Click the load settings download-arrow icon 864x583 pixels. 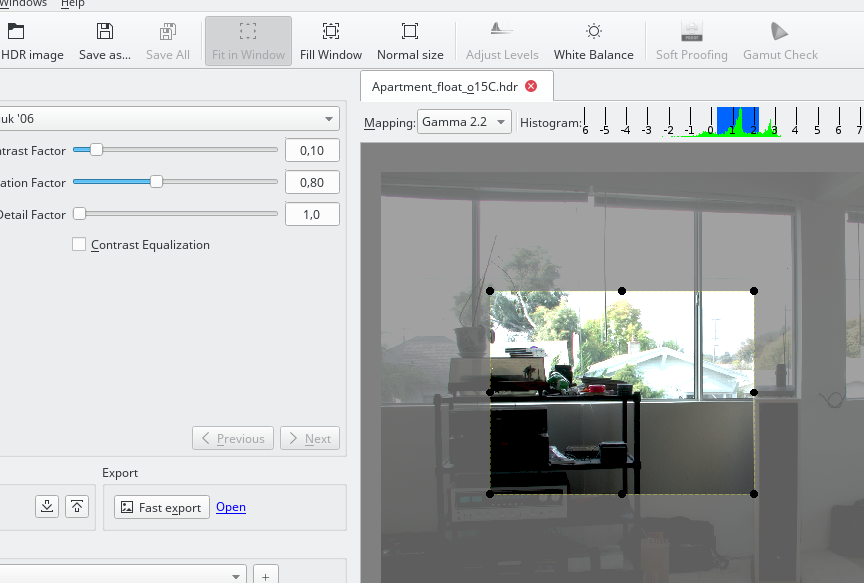coord(47,506)
